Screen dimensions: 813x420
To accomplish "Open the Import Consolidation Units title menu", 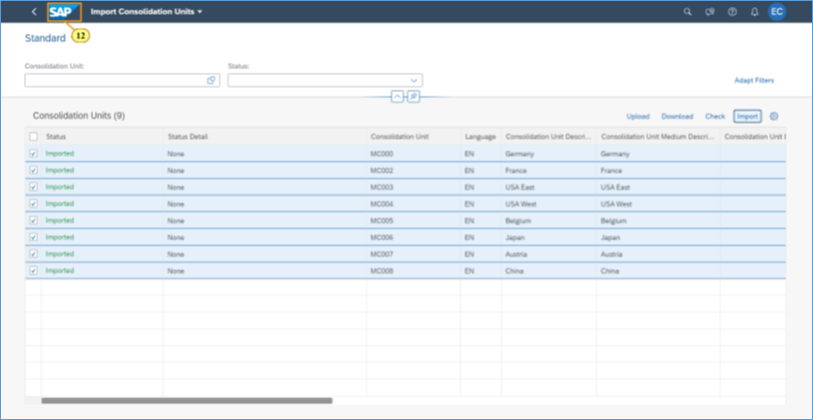I will point(146,12).
